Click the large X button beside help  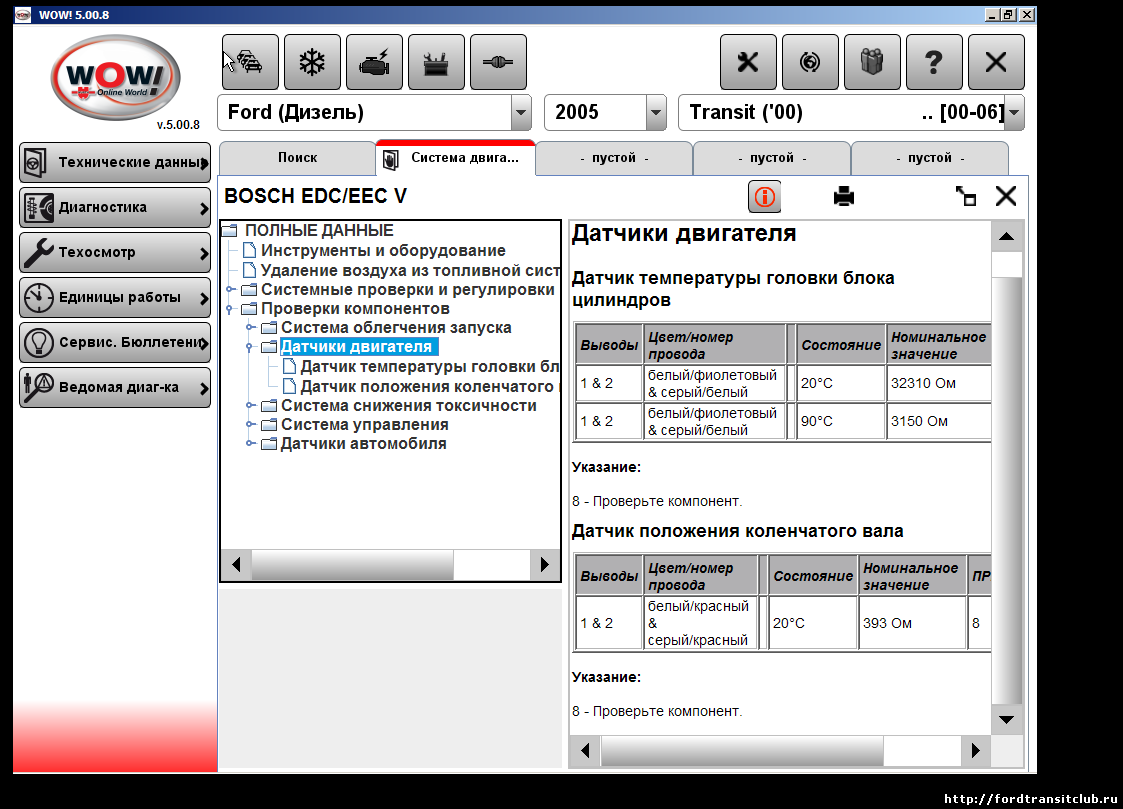pos(996,62)
